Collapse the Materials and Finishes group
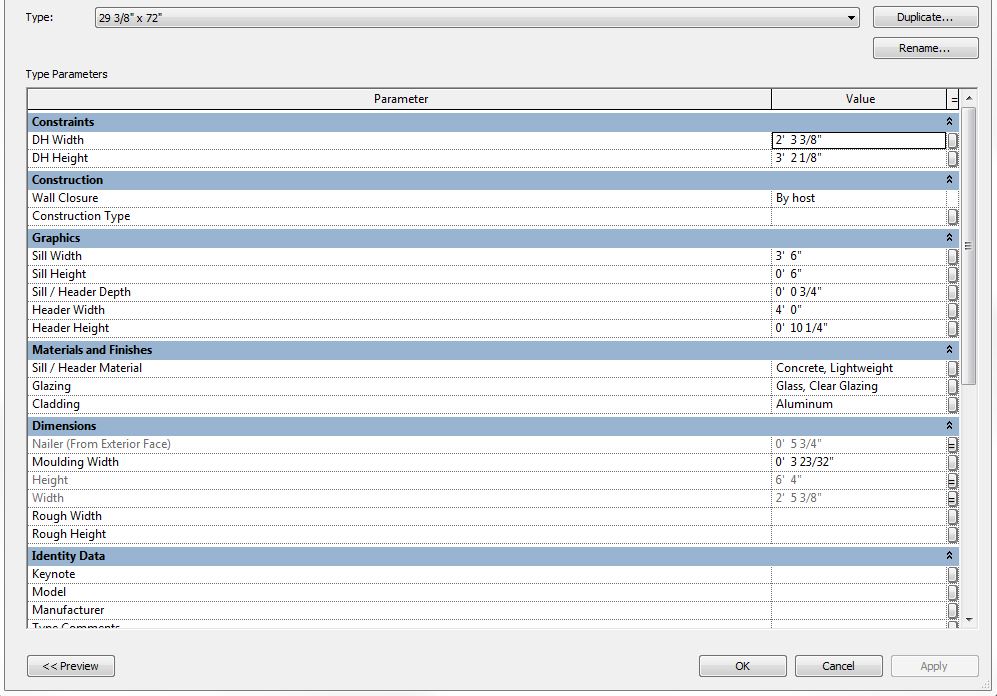The height and width of the screenshot is (696, 997). coord(949,350)
